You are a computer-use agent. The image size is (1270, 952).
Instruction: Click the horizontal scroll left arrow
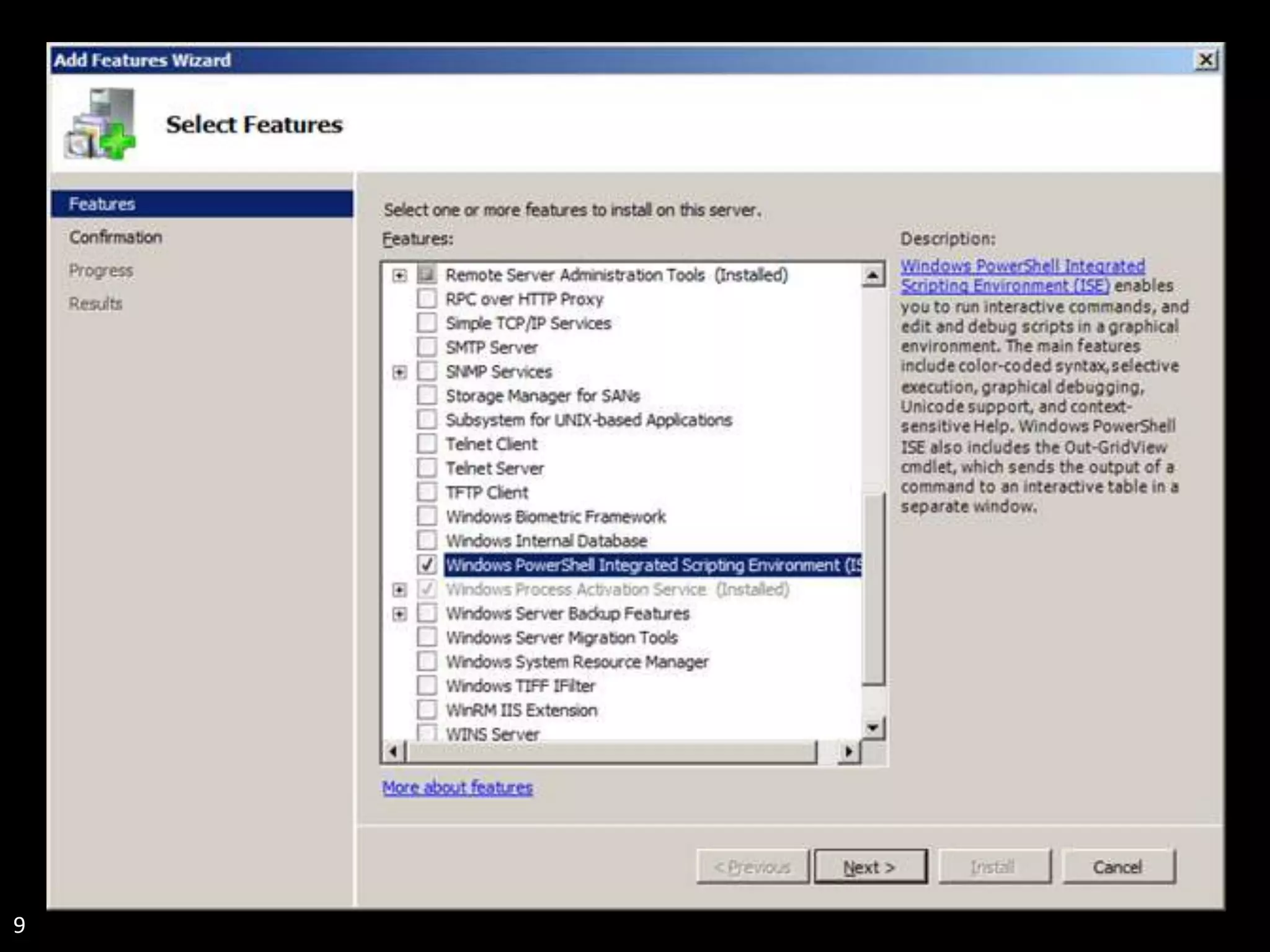pyautogui.click(x=393, y=752)
